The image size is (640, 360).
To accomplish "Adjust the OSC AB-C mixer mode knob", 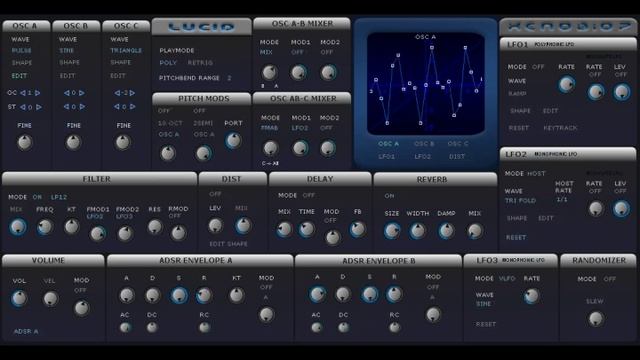I will [270, 148].
